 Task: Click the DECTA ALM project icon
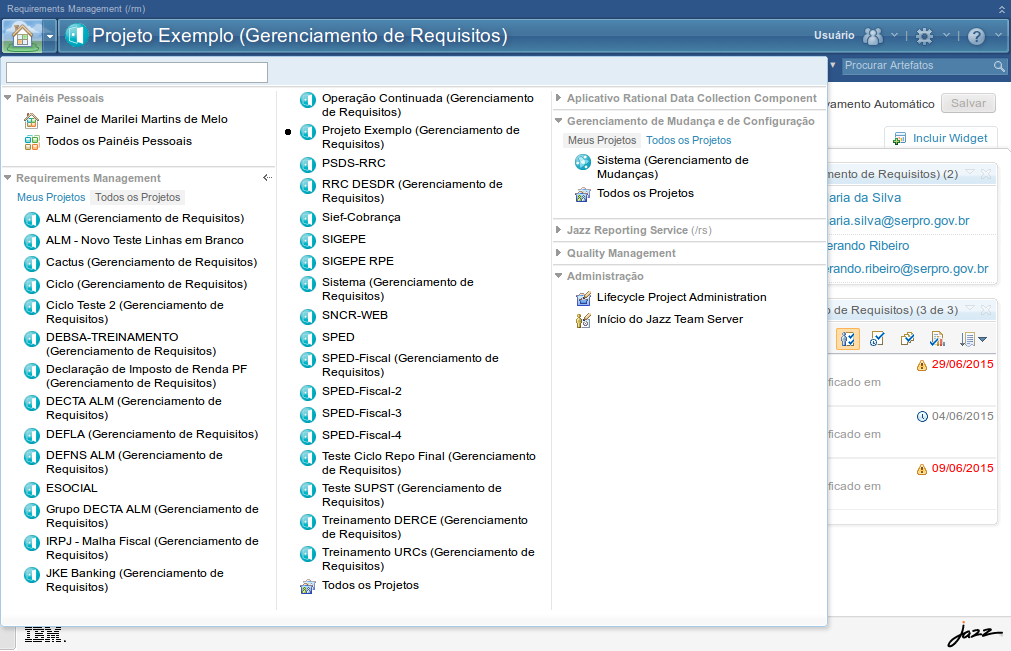tap(32, 403)
